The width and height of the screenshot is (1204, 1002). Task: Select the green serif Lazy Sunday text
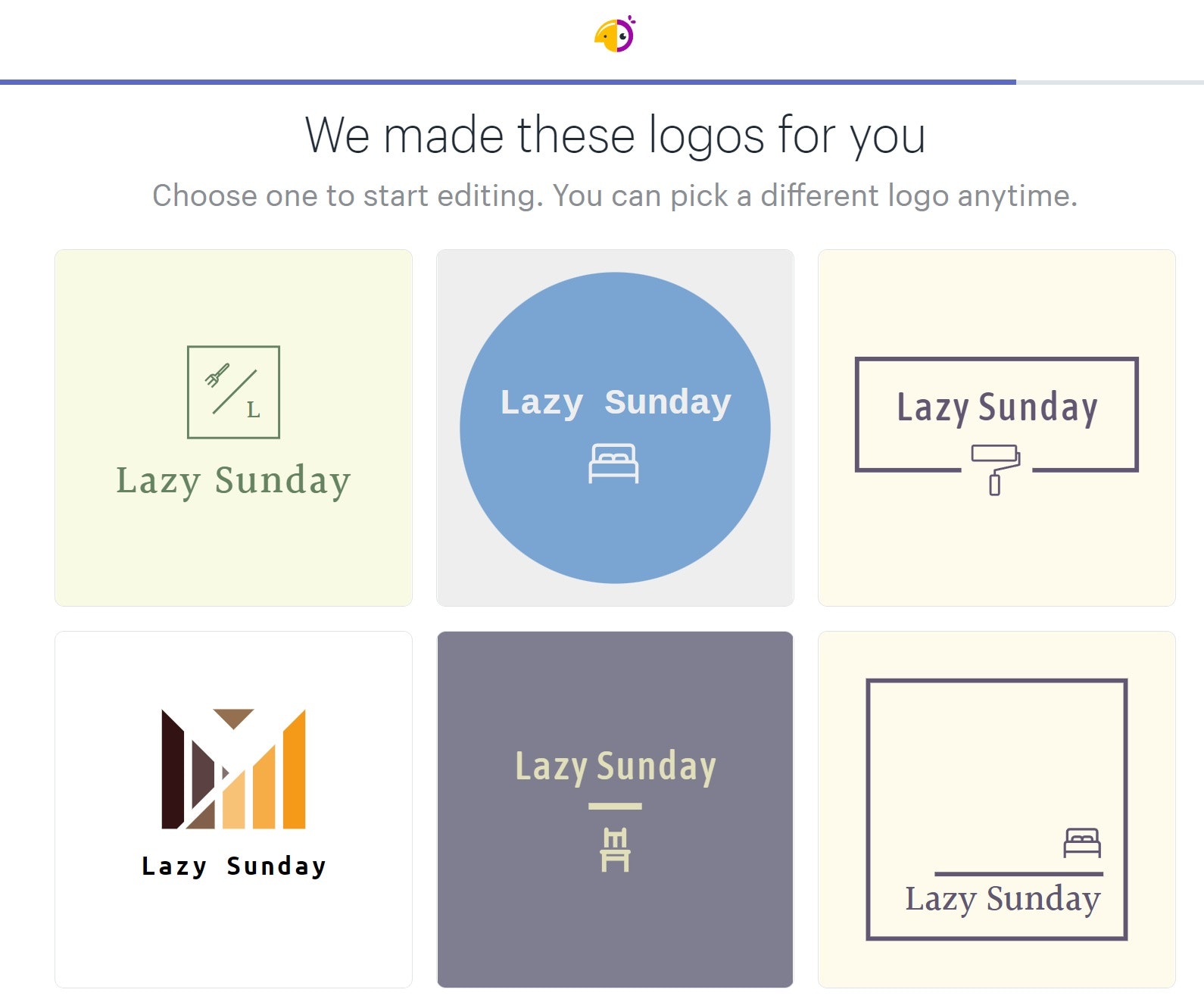[233, 480]
